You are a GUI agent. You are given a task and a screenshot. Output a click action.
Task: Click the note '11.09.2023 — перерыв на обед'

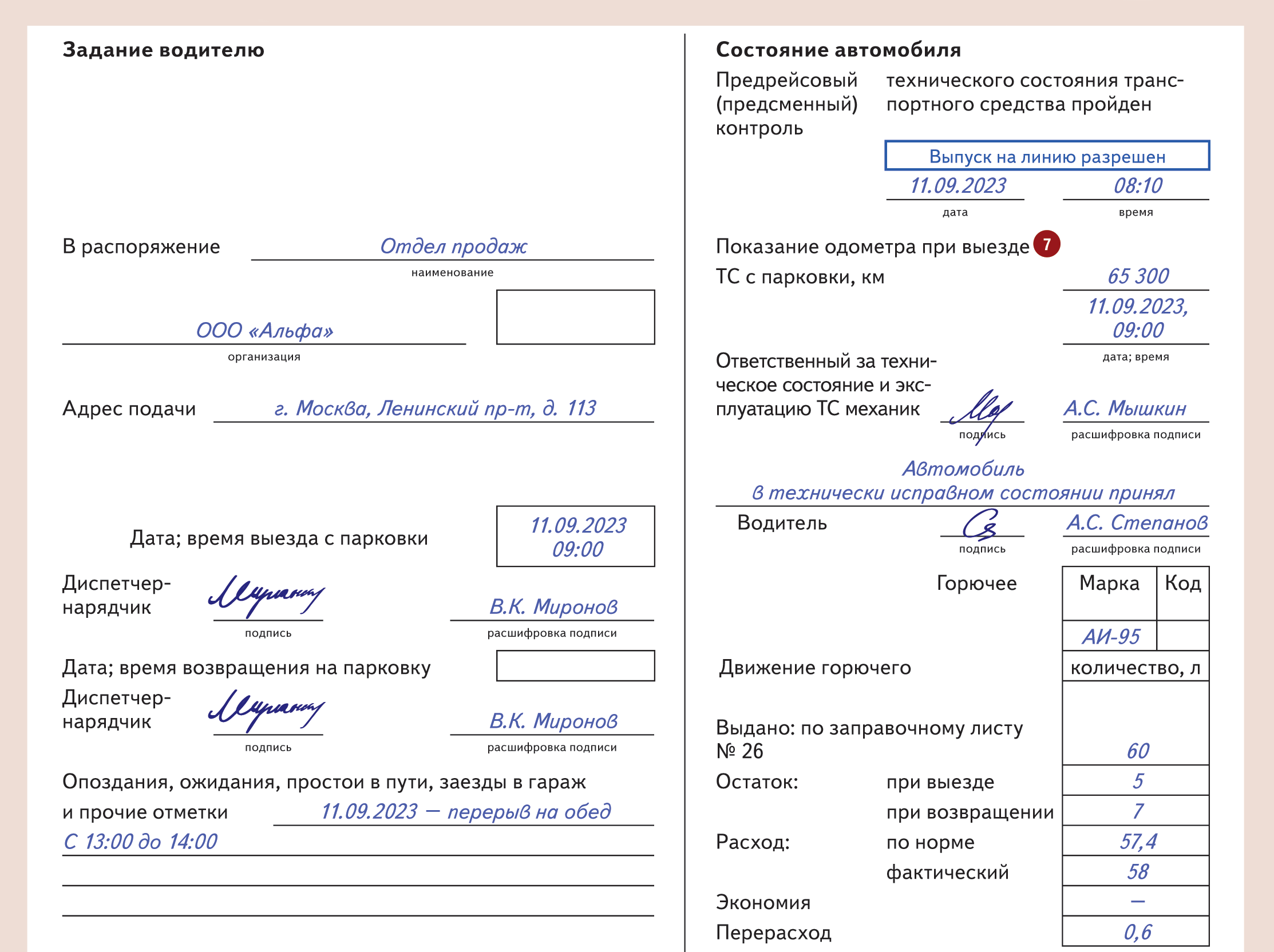pos(465,812)
